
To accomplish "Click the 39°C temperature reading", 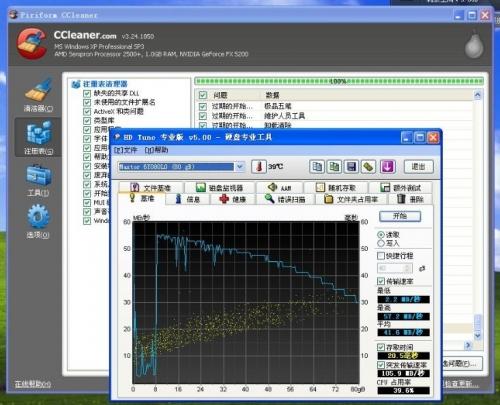I will click(275, 166).
